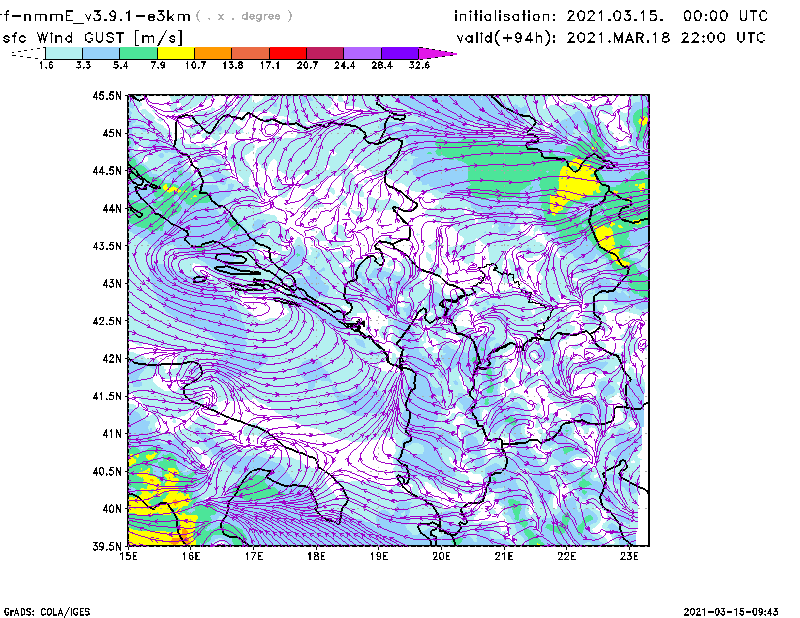This screenshot has height=618, width=800.
Task: Select the violet 28.4–32.6 legend swatch
Action: pyautogui.click(x=399, y=53)
